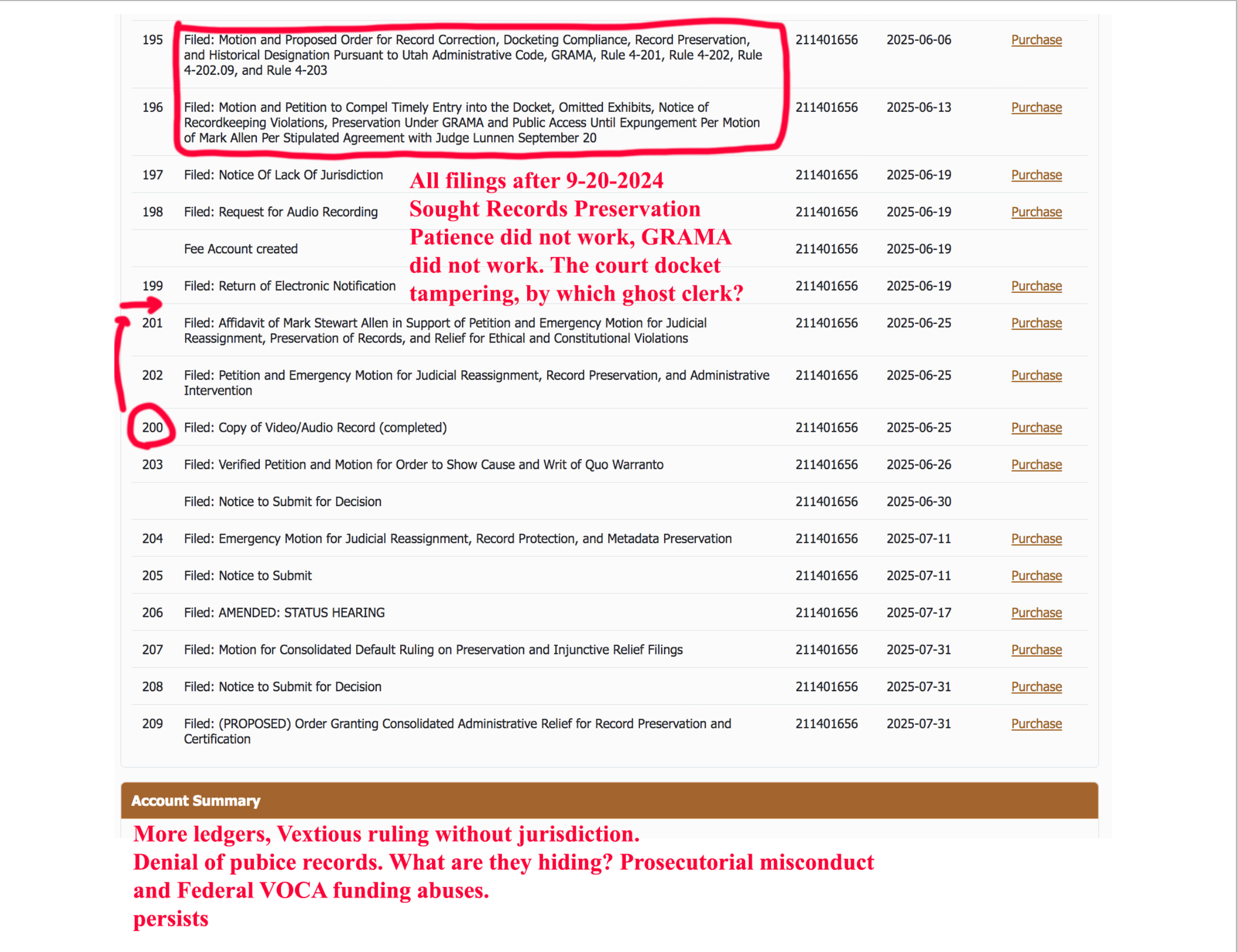Purchase document 202 Petition and Emergency Motion
The height and width of the screenshot is (952, 1238).
1036,375
